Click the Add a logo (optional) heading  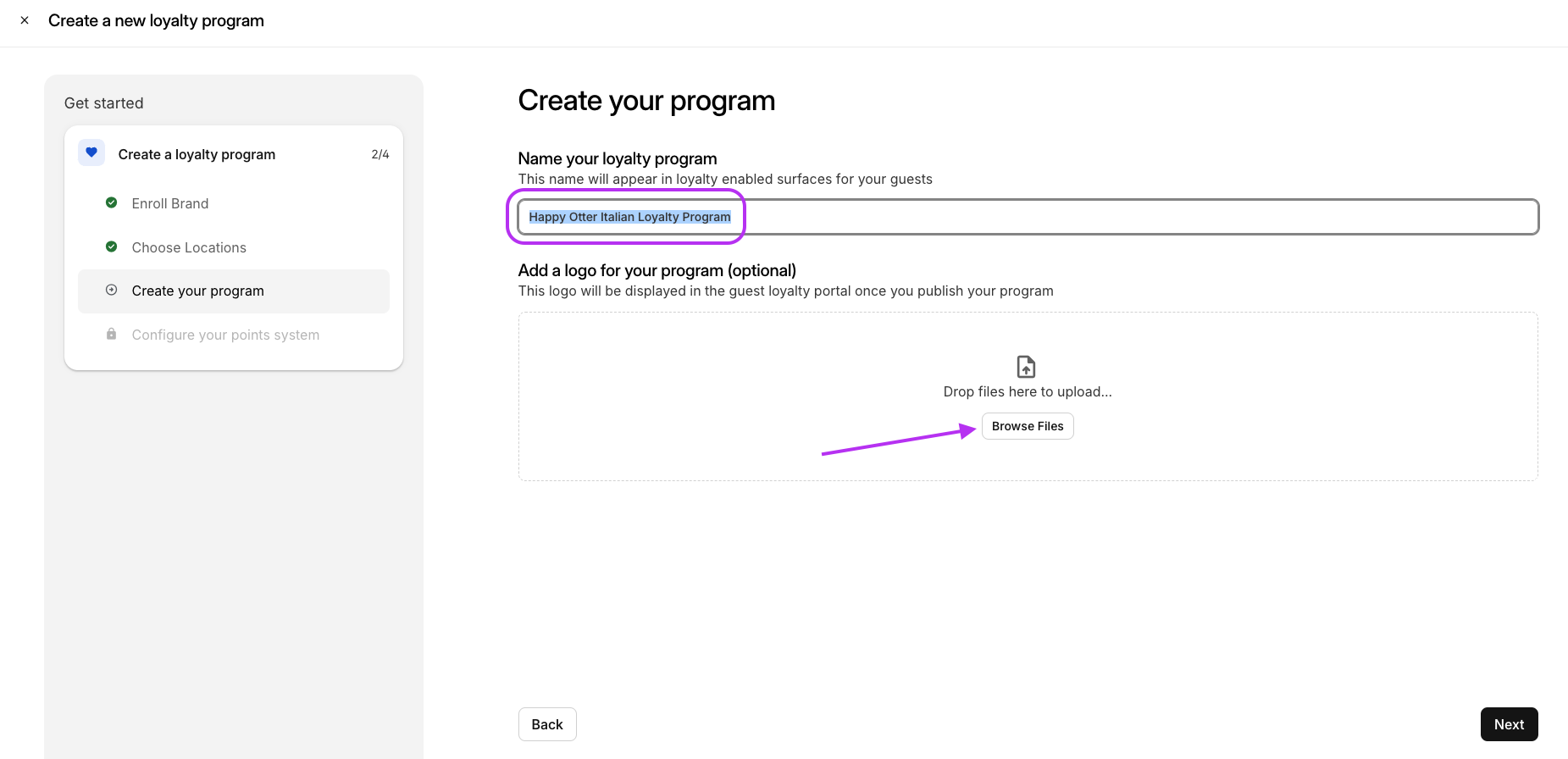click(x=657, y=270)
